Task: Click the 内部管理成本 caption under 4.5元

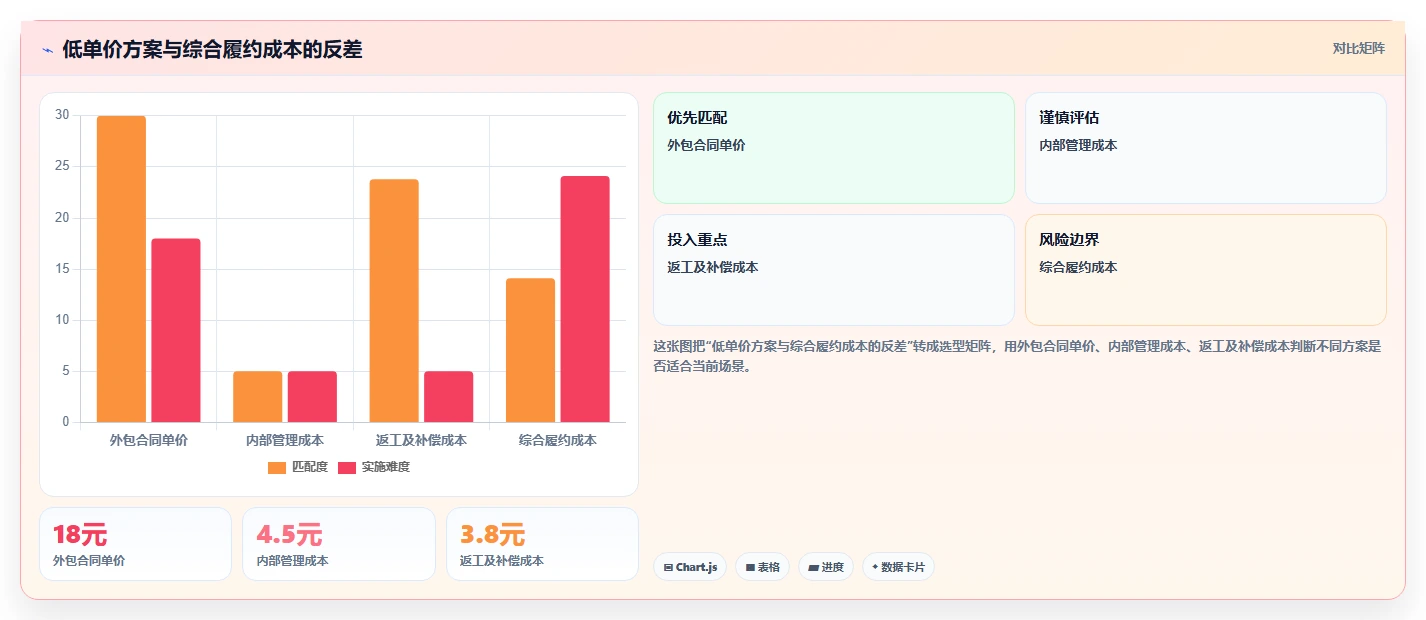Action: (x=293, y=561)
